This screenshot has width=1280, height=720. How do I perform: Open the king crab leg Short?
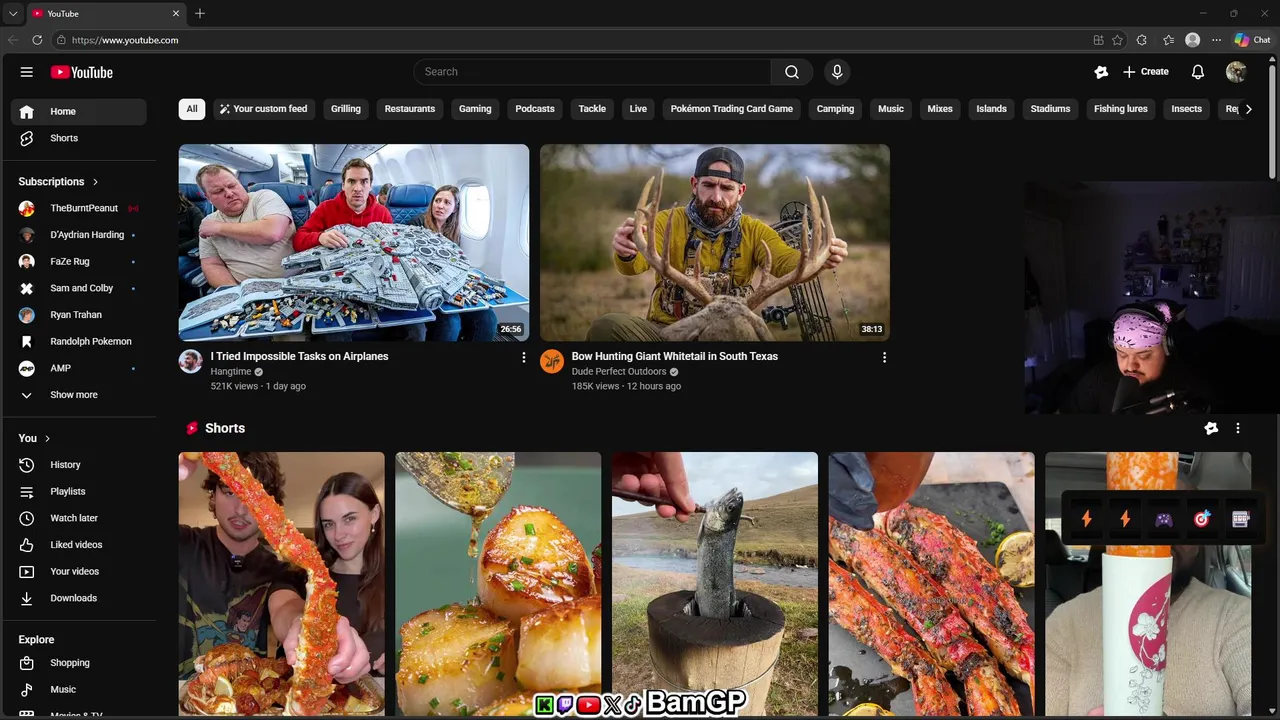coord(282,584)
